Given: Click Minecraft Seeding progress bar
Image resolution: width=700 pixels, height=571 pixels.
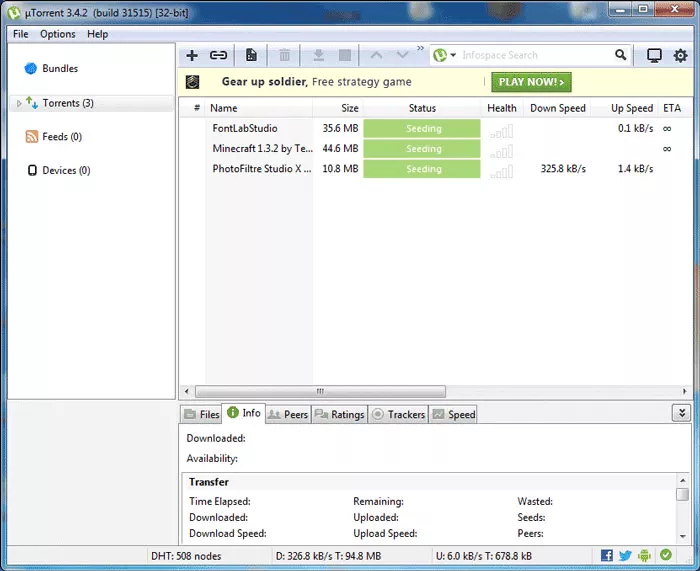Looking at the screenshot, I should click(x=422, y=149).
